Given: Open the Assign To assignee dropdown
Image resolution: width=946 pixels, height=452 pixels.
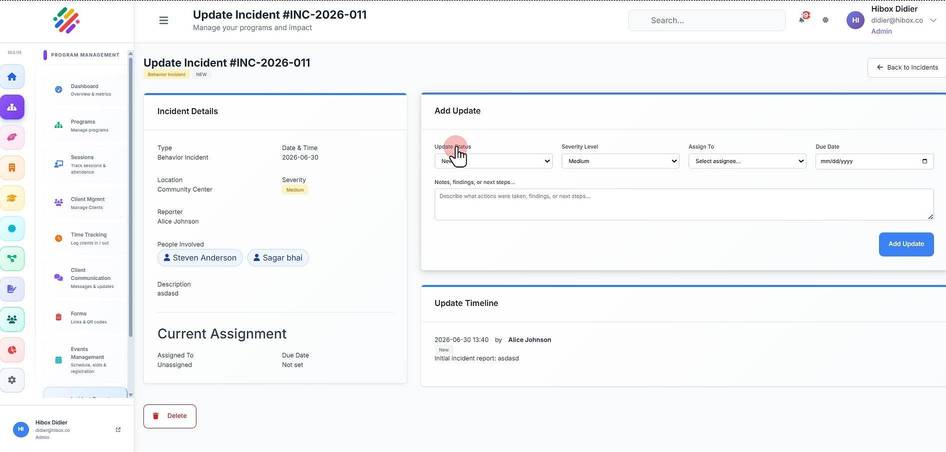Looking at the screenshot, I should pyautogui.click(x=747, y=161).
